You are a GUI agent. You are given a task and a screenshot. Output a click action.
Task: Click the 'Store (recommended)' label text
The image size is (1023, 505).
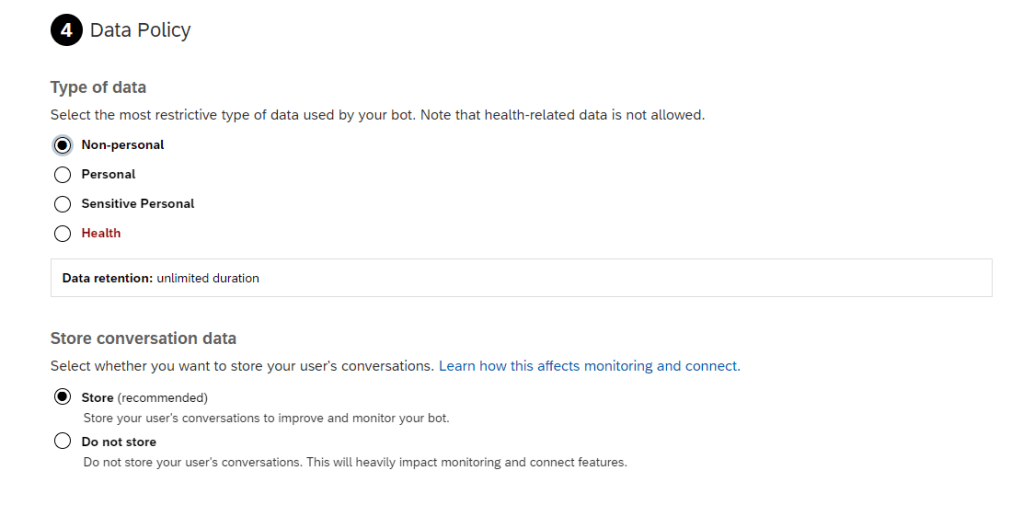(144, 397)
